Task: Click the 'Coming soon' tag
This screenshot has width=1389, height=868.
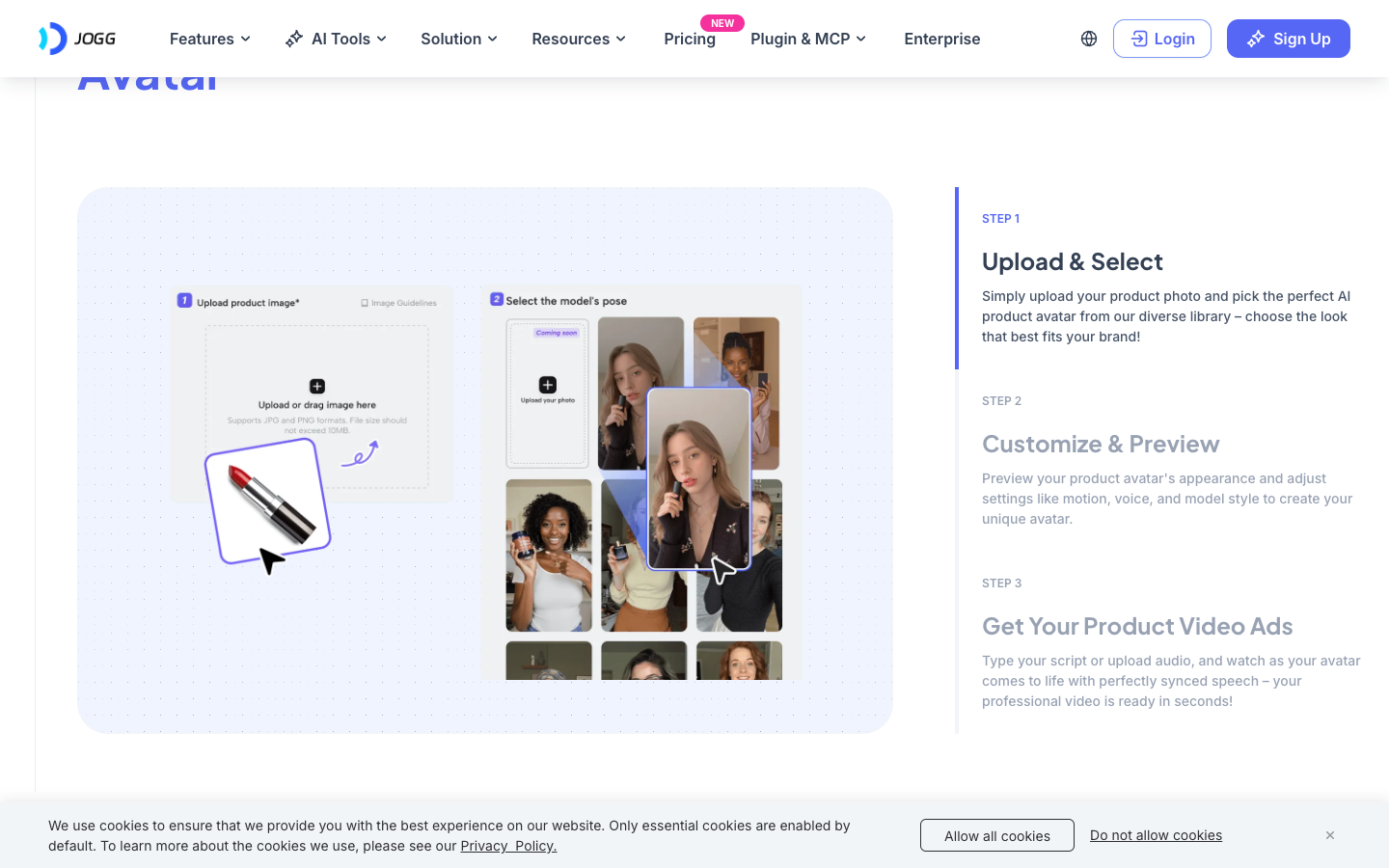Action: [x=557, y=333]
